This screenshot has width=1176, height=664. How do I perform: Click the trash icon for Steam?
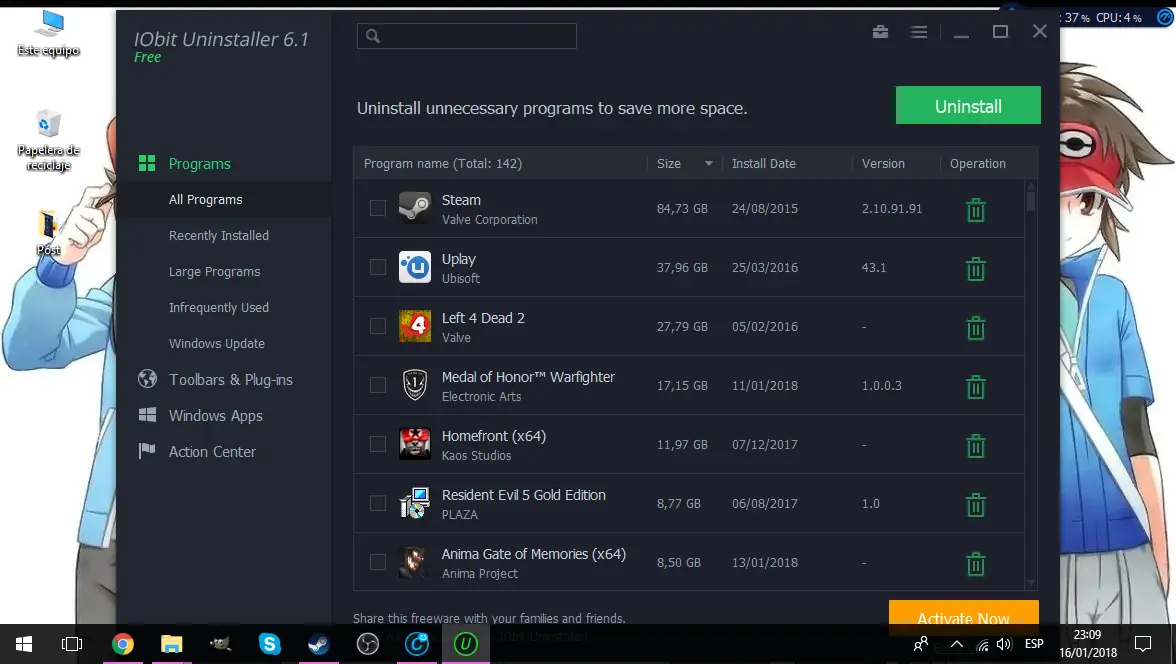click(x=976, y=210)
